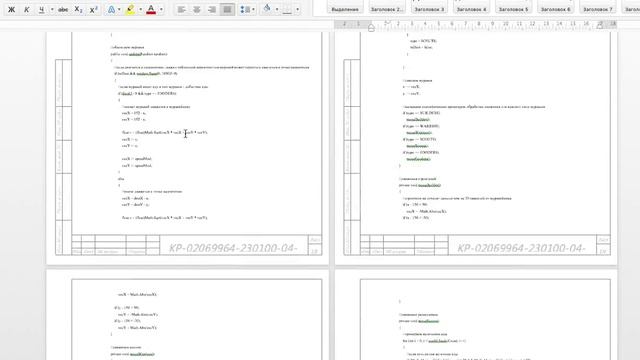This screenshot has height=360, width=640.
Task: Apply red font color
Action: [x=151, y=9]
